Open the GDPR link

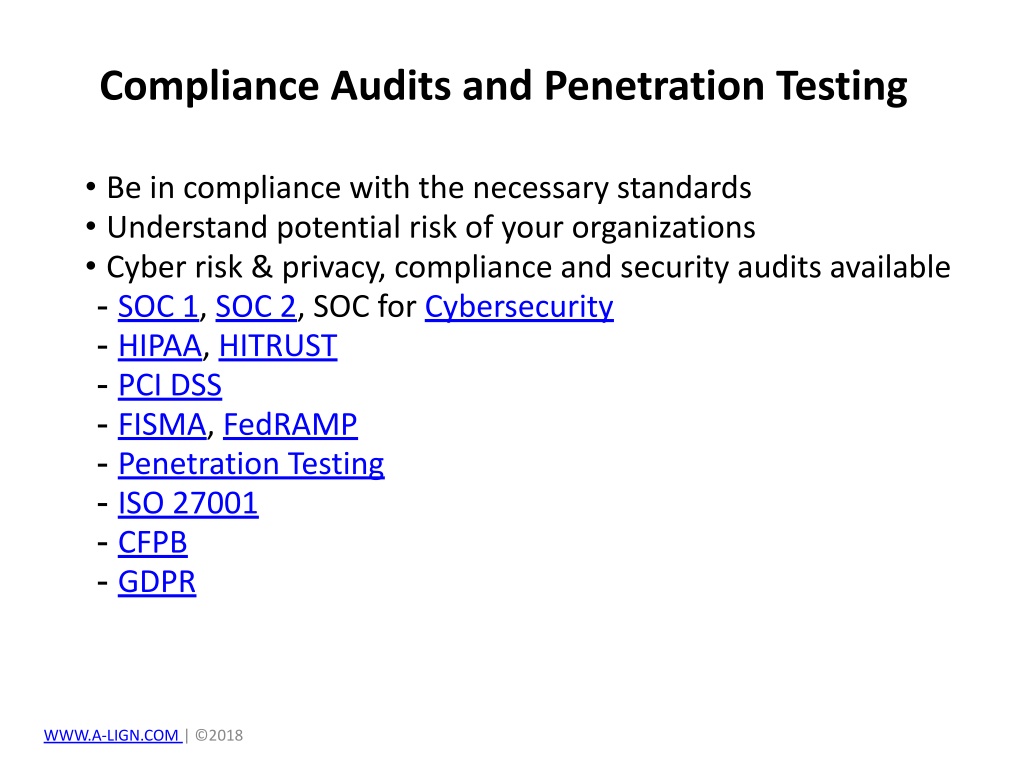(157, 582)
